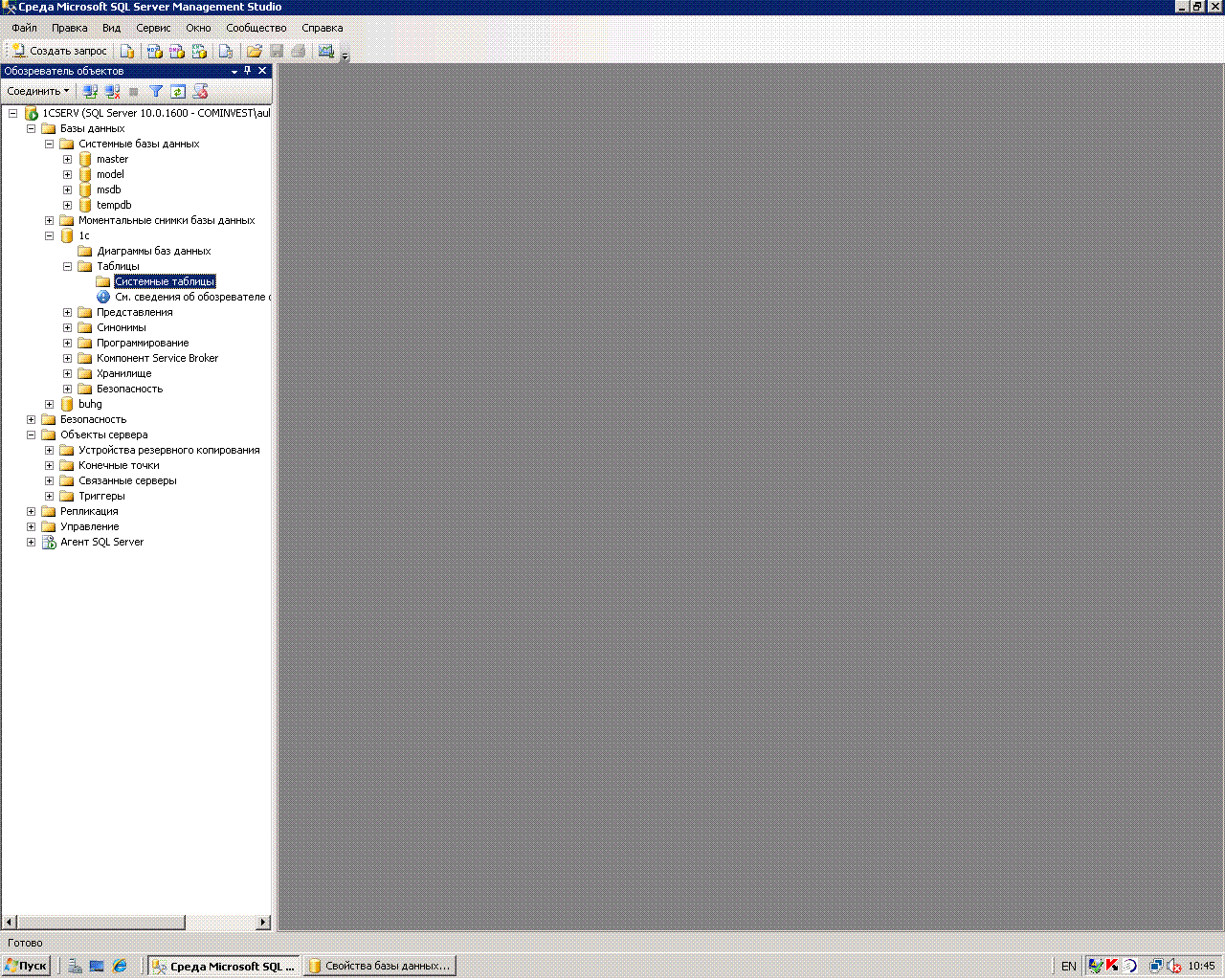The image size is (1225, 980).
Task: Click the Open File folder icon
Action: tap(254, 51)
